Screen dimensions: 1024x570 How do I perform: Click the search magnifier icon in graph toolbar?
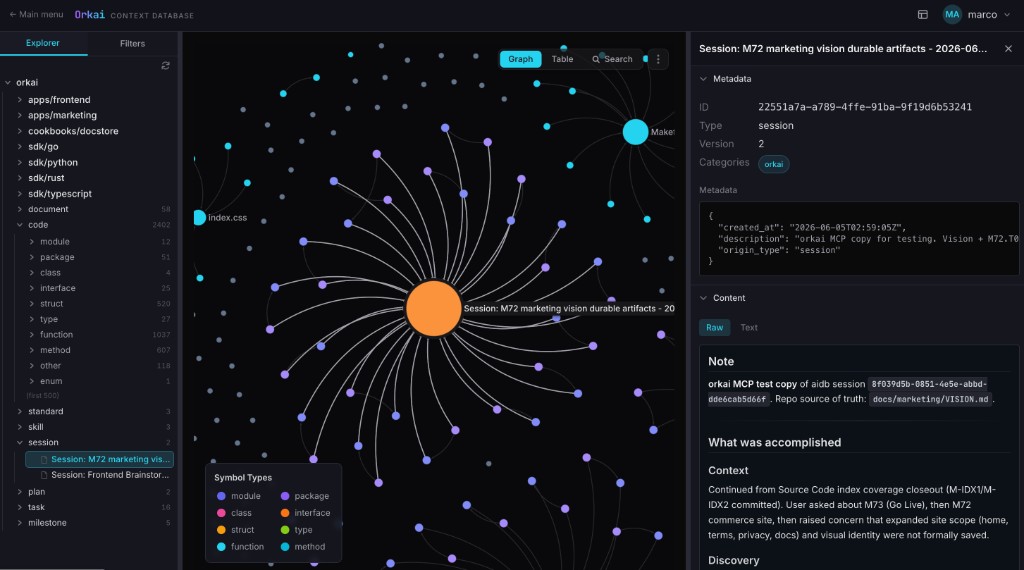(x=596, y=59)
